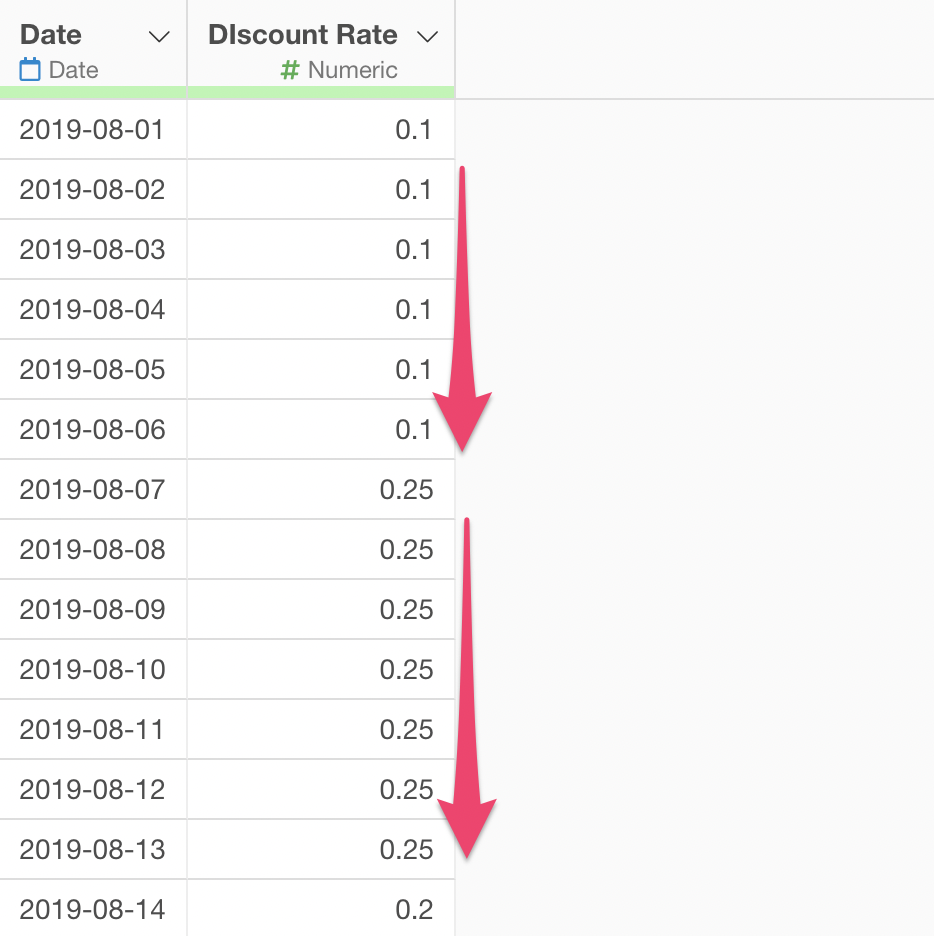
Task: Select the 2019-08-02 date cell
Action: 91,190
